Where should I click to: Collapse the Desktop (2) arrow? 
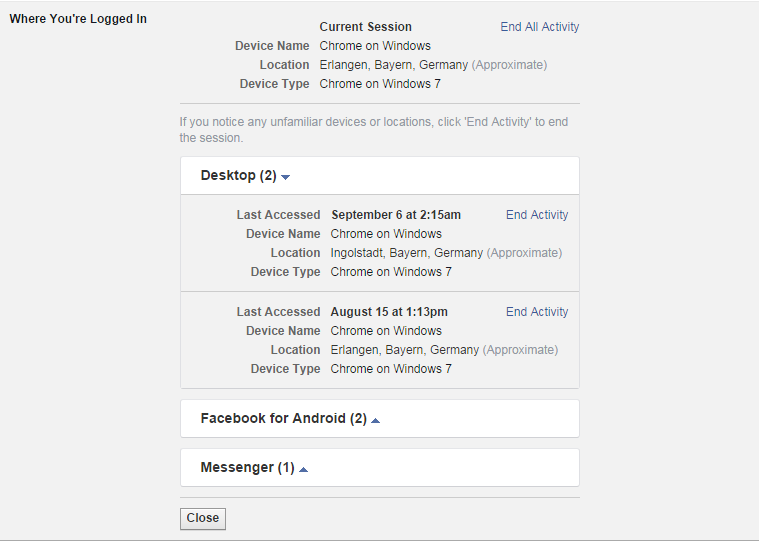pyautogui.click(x=286, y=177)
